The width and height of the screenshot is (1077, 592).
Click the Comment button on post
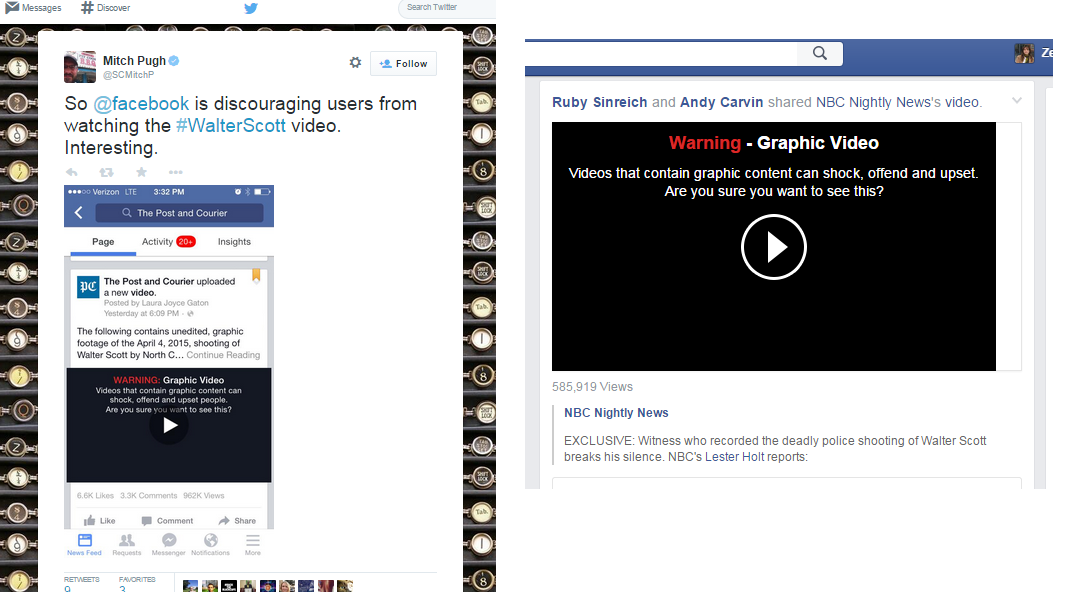tap(167, 521)
